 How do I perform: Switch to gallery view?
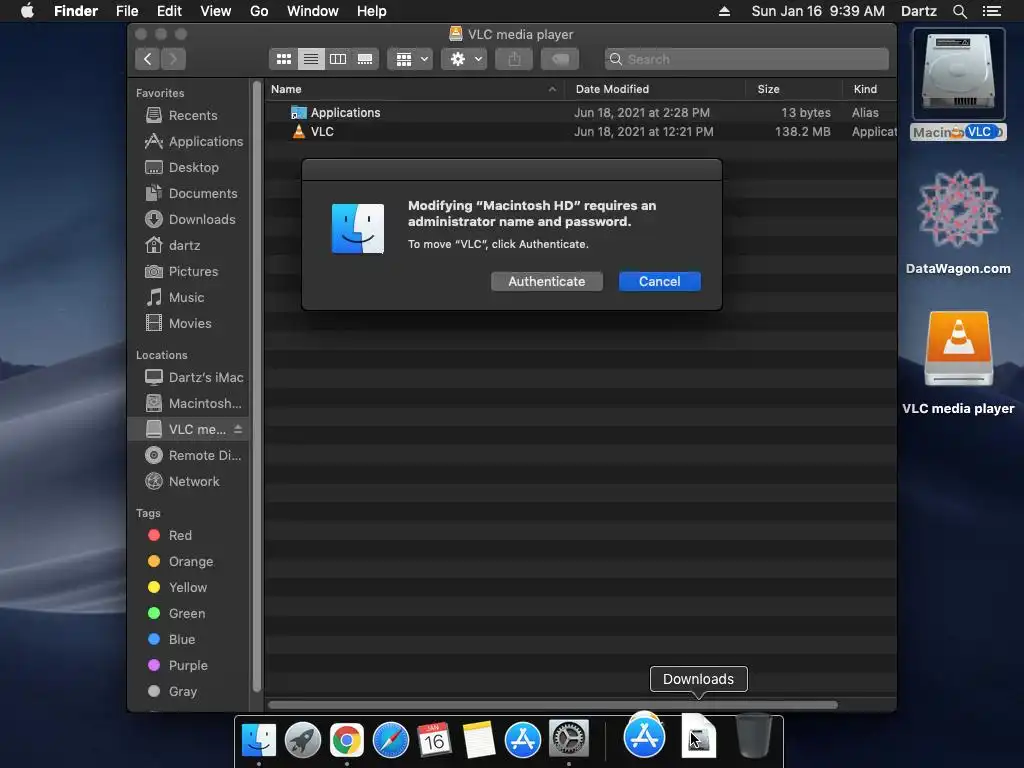click(365, 59)
